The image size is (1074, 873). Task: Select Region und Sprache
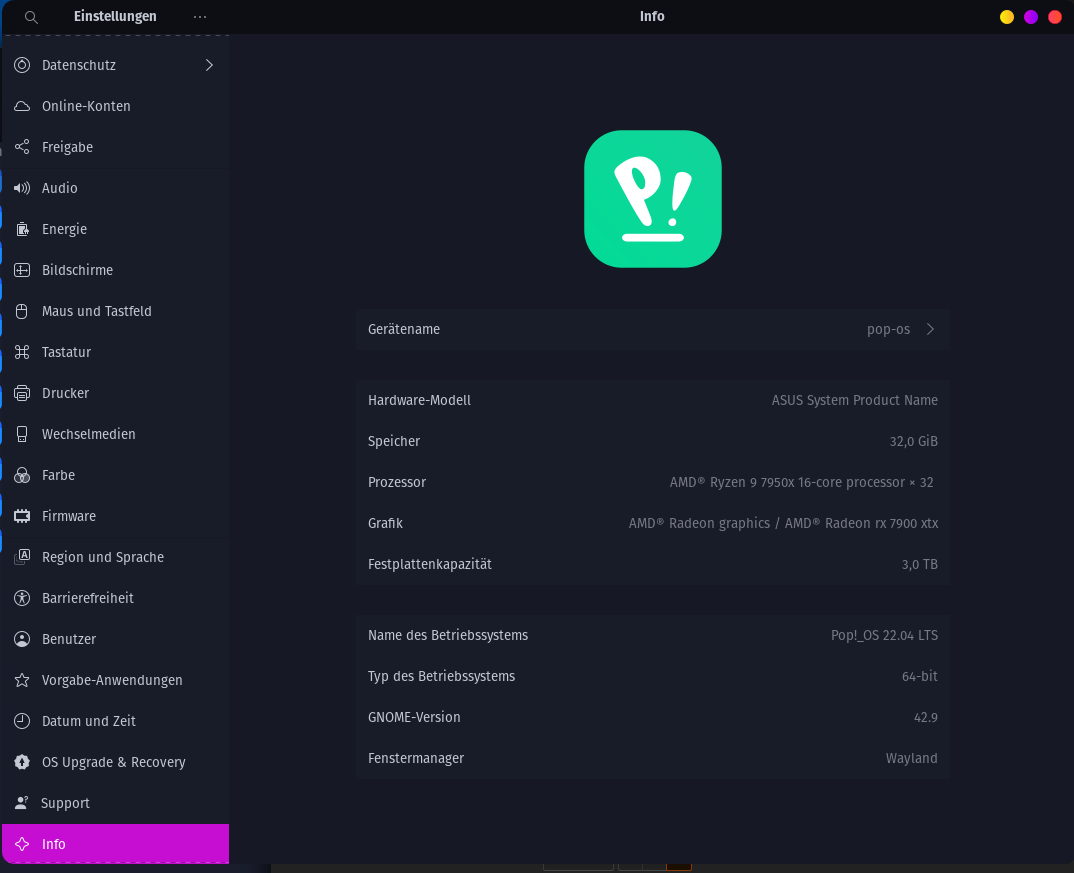pyautogui.click(x=116, y=557)
